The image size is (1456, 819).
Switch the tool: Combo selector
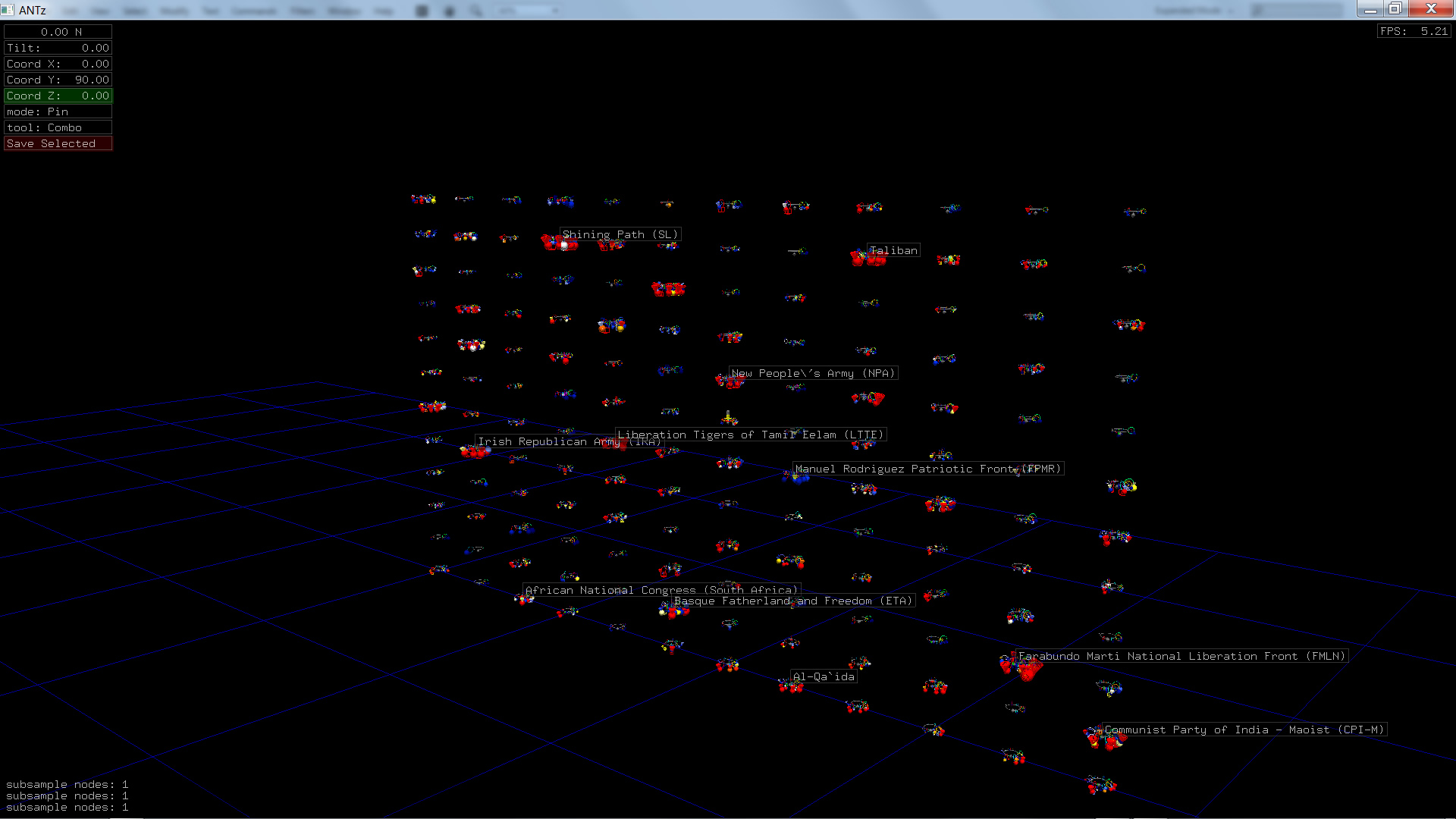pyautogui.click(x=58, y=127)
